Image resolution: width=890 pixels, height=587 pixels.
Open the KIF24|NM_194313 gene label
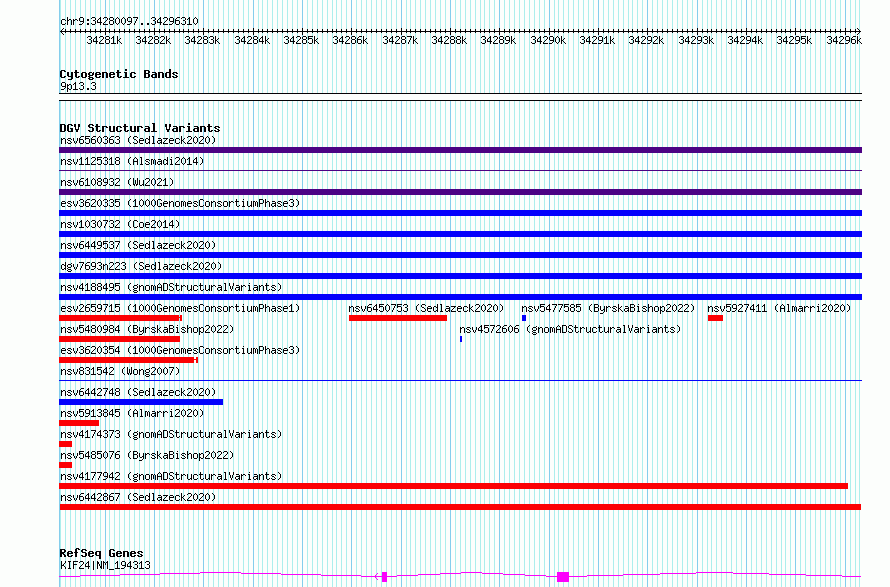click(105, 565)
